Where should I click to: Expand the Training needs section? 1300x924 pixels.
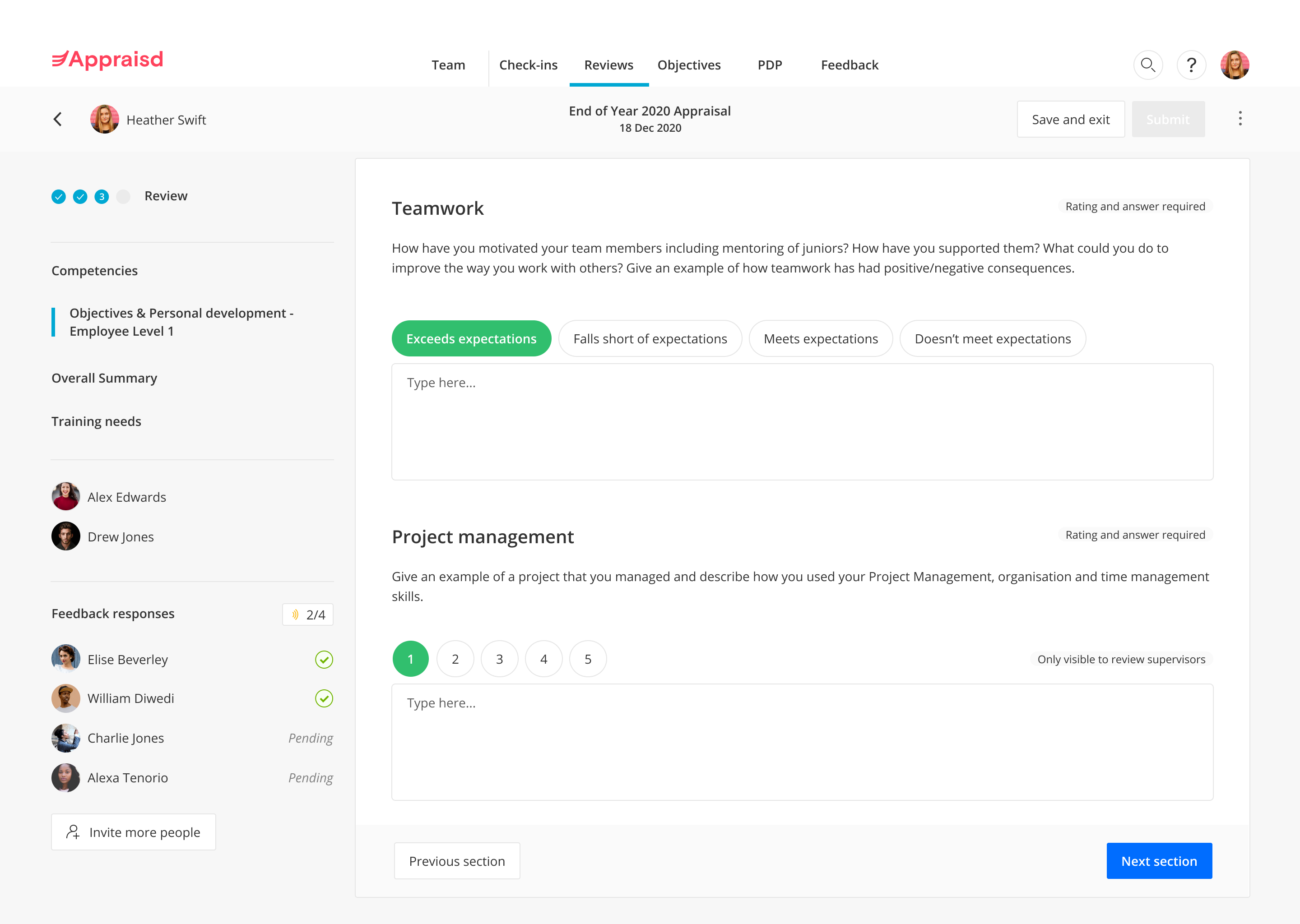[97, 421]
